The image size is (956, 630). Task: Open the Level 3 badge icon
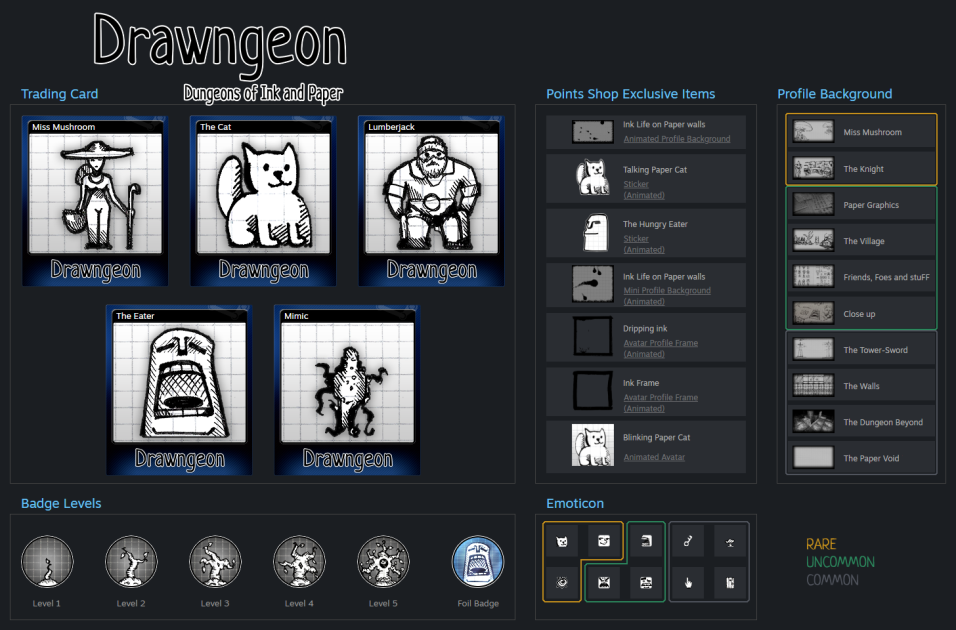[x=215, y=562]
